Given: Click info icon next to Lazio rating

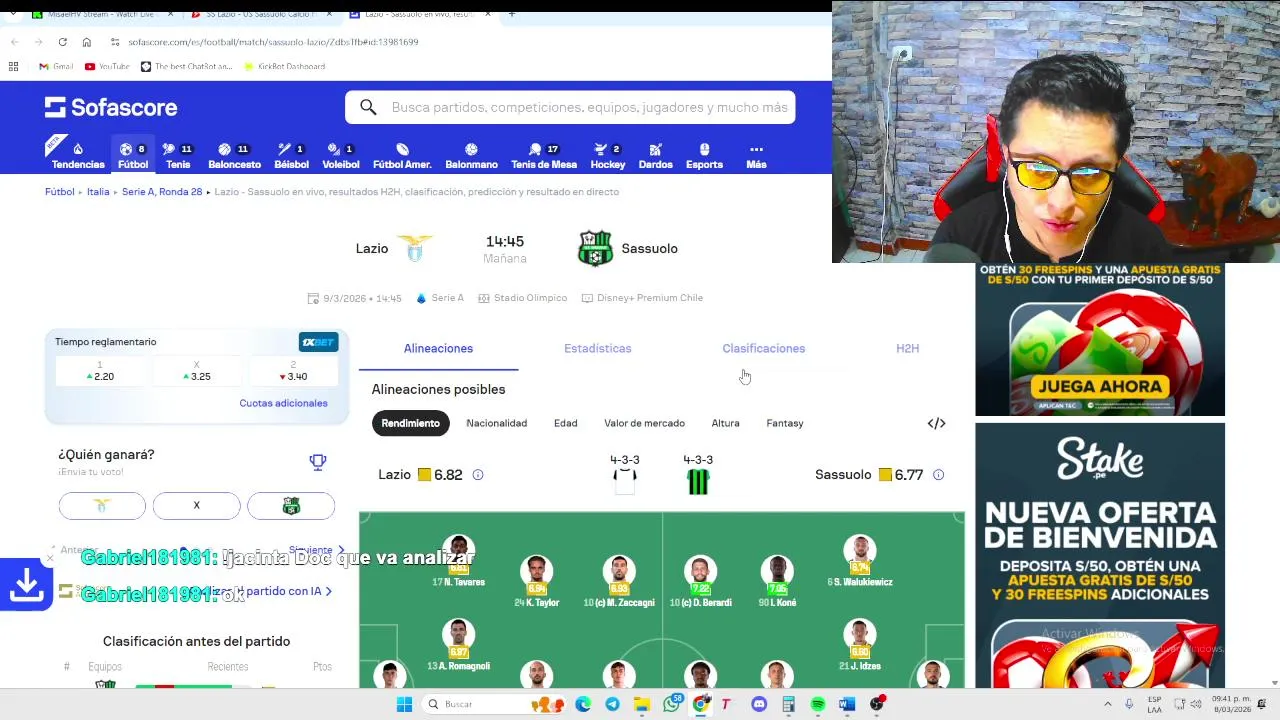Looking at the screenshot, I should (x=478, y=475).
